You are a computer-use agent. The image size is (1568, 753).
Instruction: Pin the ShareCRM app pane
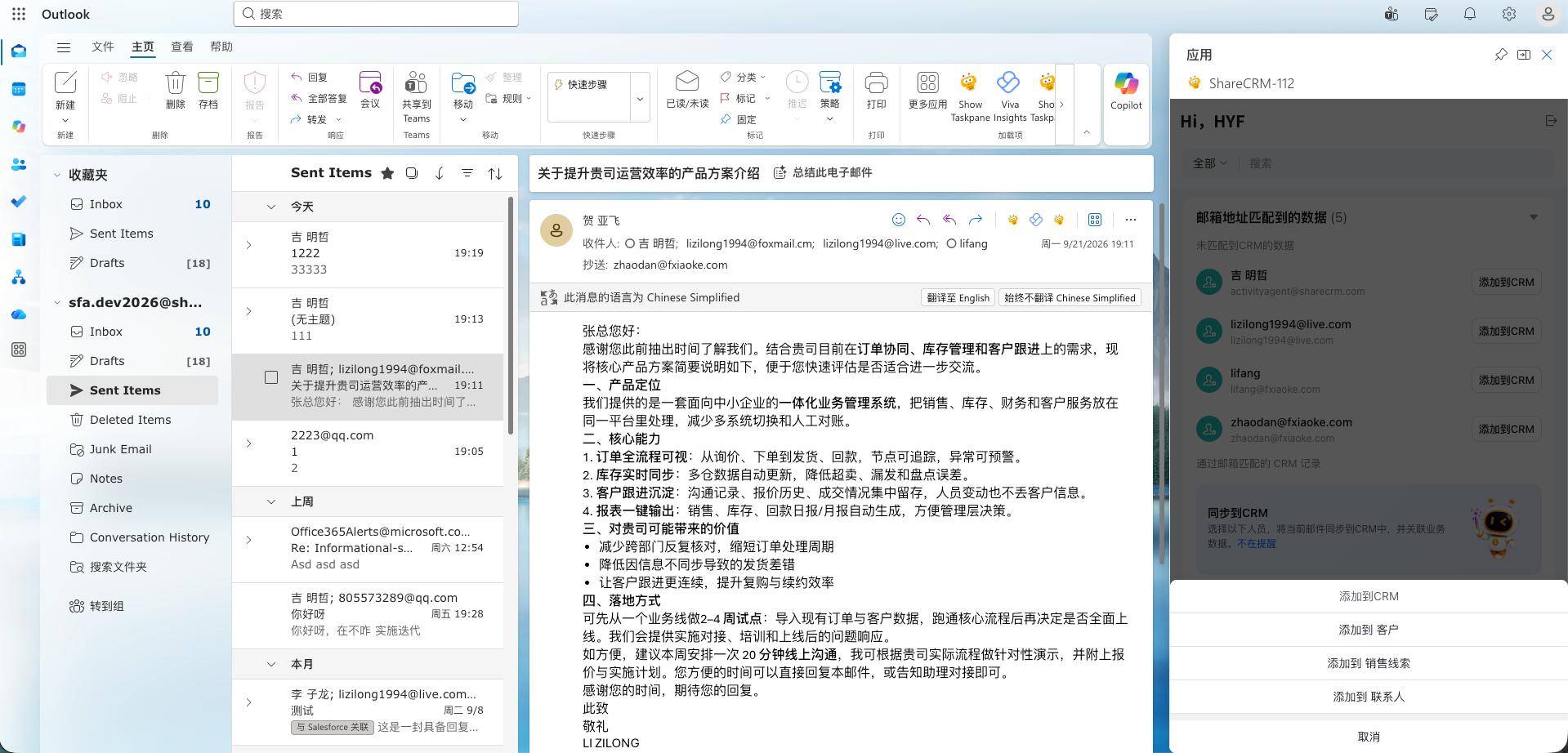point(1501,55)
